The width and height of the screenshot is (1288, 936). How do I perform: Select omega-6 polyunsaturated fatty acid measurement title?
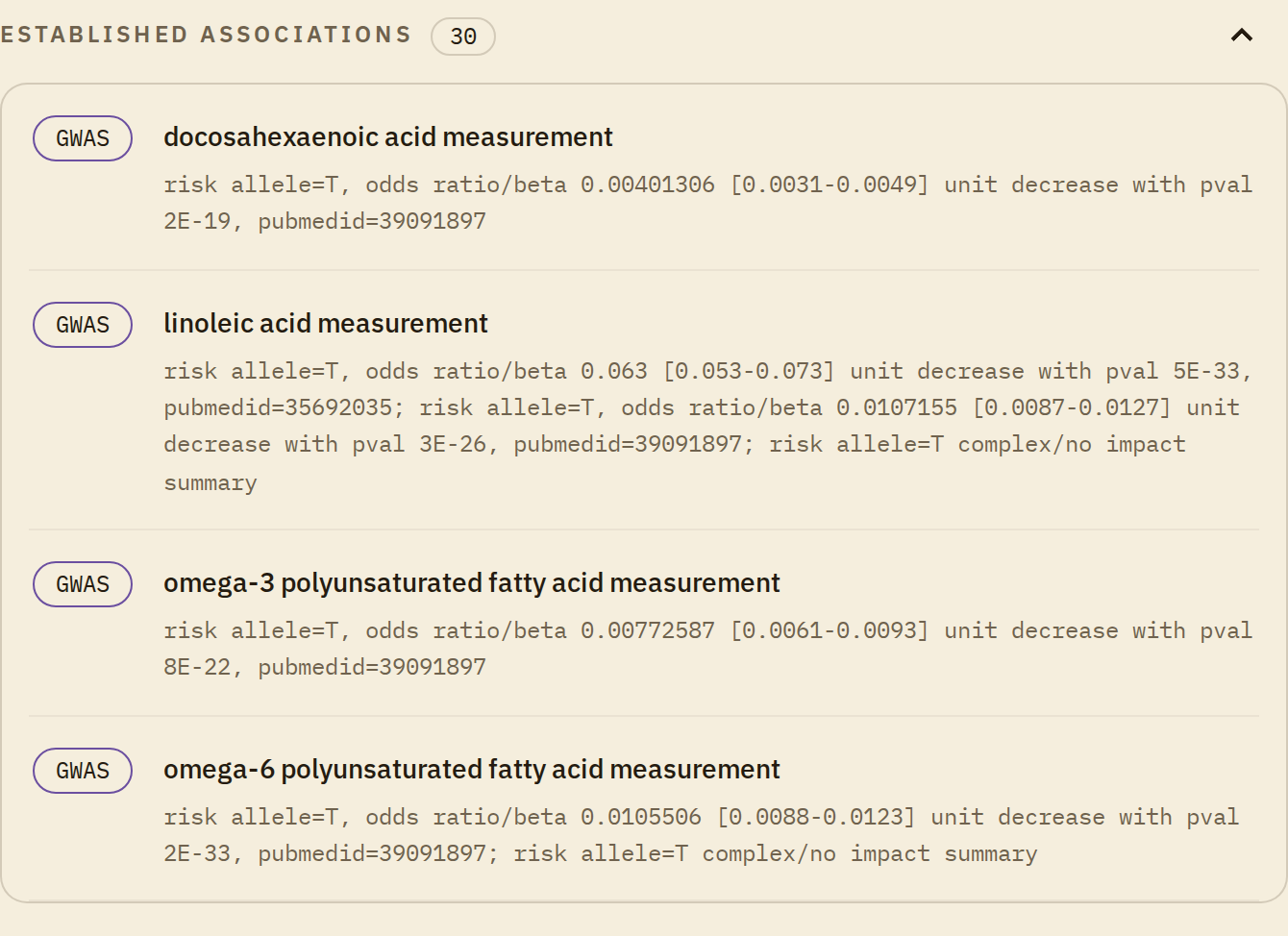pyautogui.click(x=472, y=770)
